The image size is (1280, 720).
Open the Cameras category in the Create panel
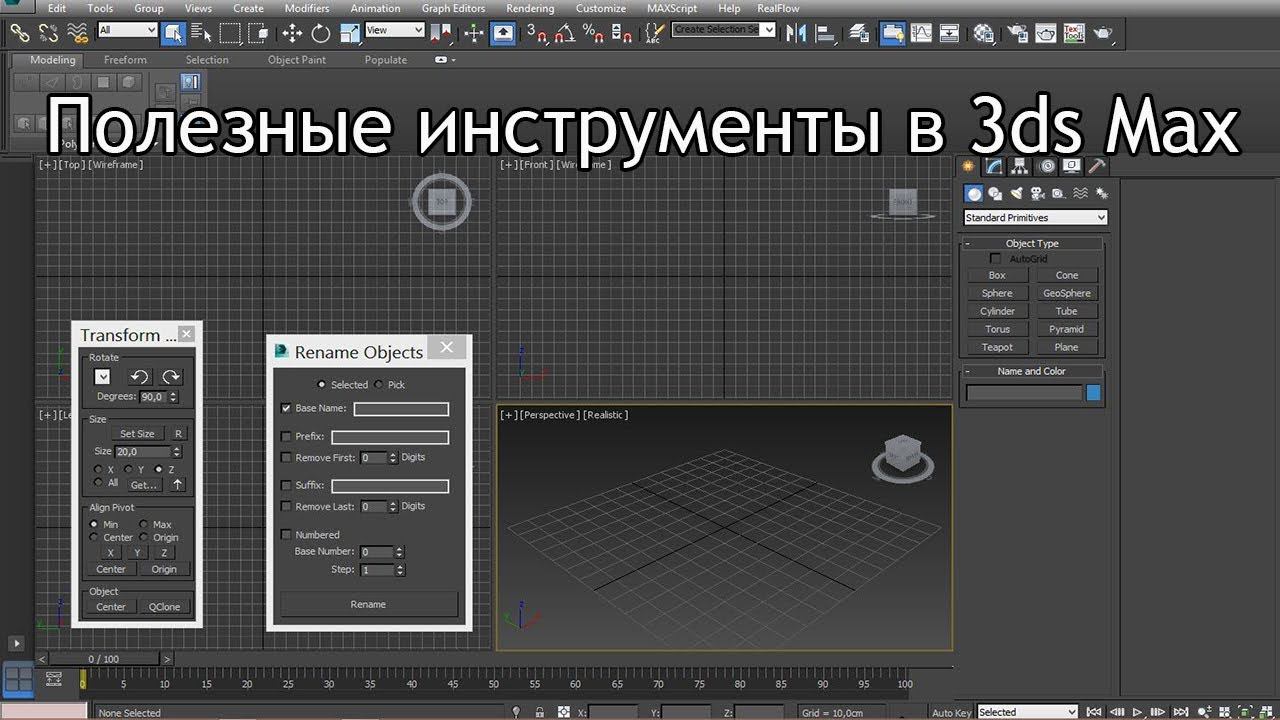[x=1037, y=193]
